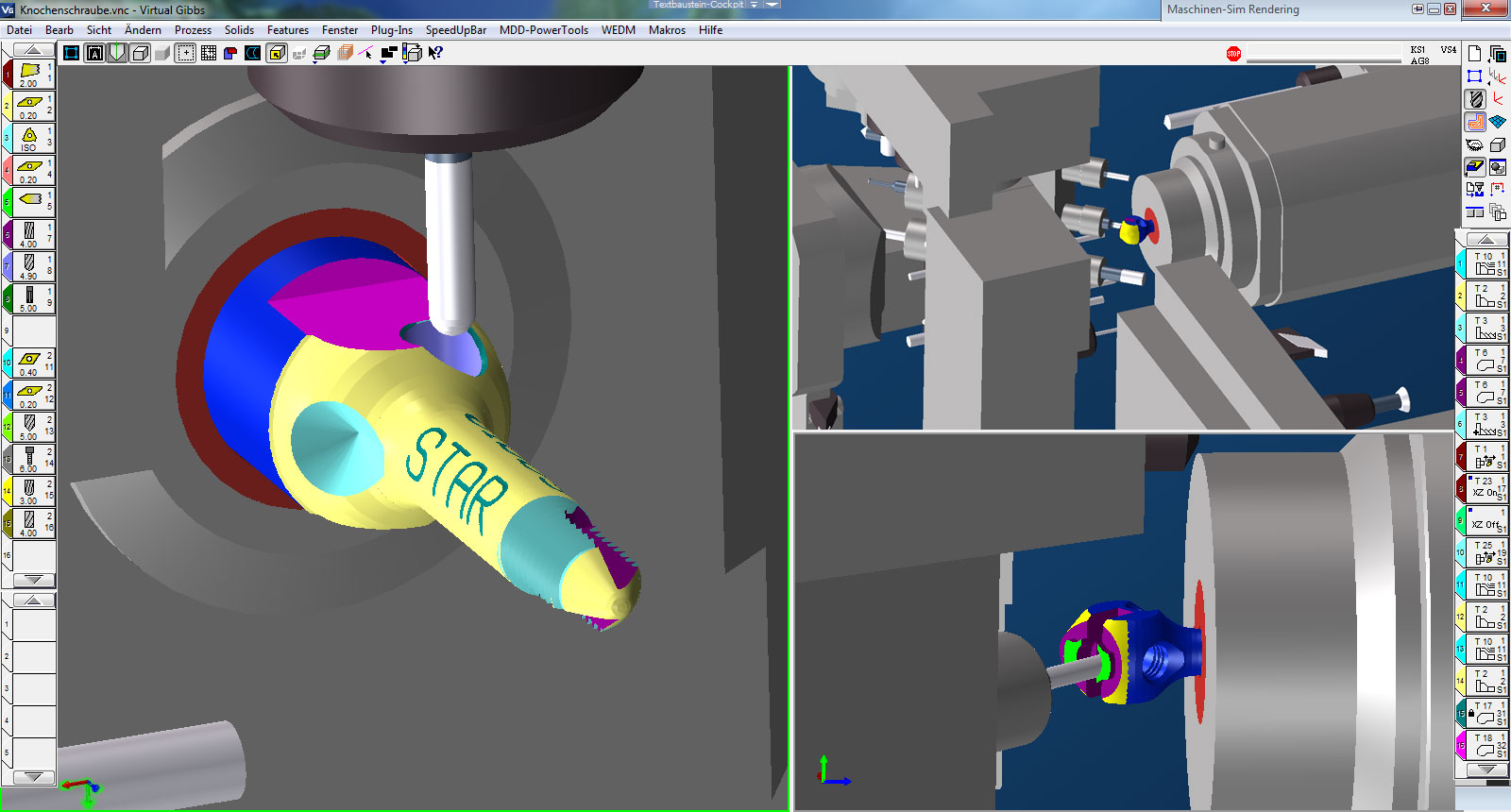Select operation tile 10 labeled T 25
The image size is (1511, 812).
[x=1487, y=551]
